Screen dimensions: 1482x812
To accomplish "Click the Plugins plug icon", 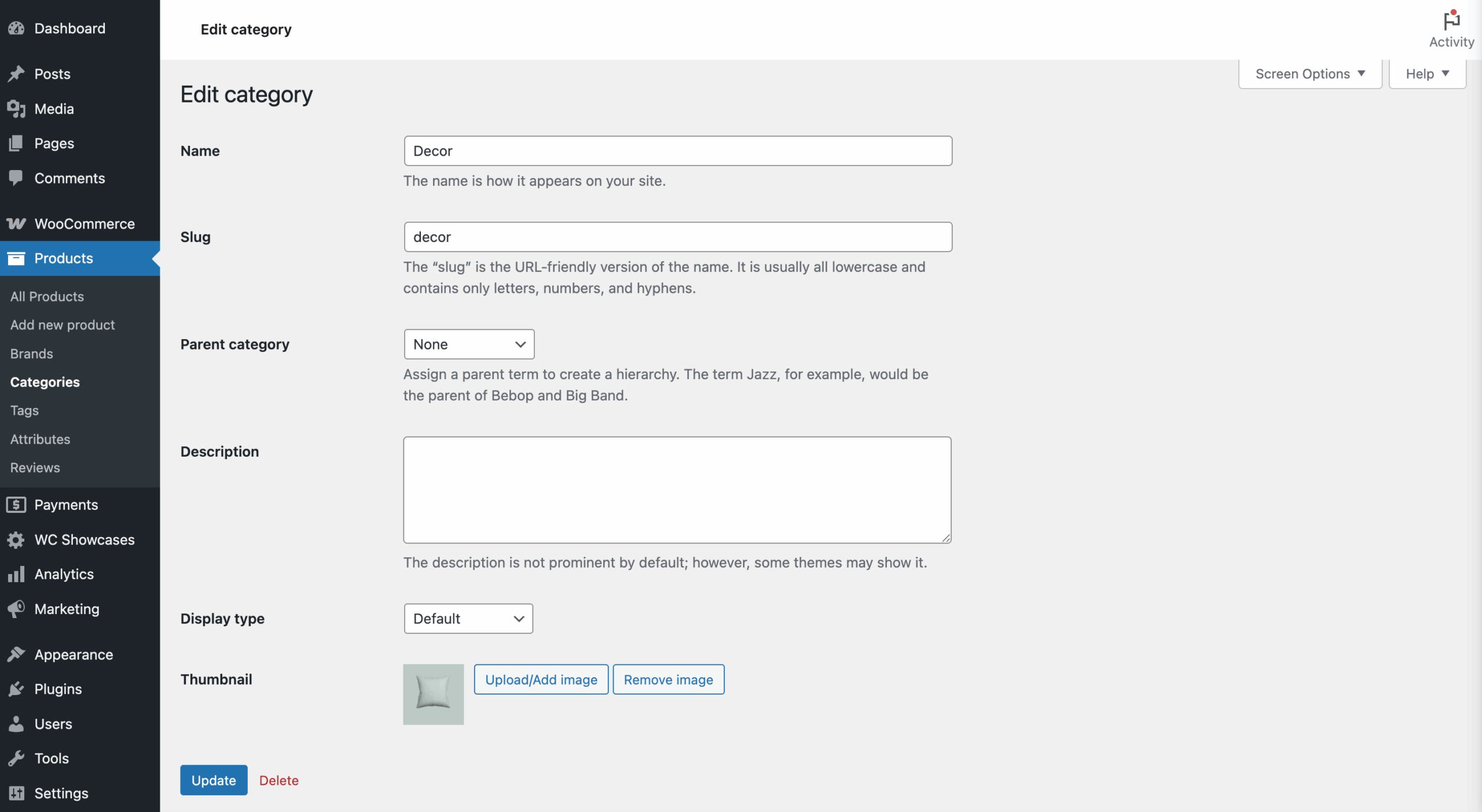I will tap(16, 689).
